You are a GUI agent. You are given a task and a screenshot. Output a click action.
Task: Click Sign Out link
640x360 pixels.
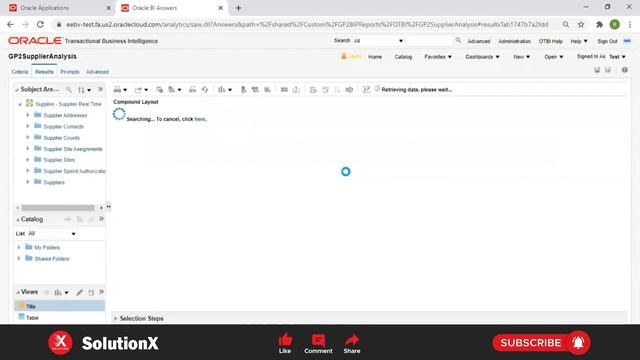(x=607, y=41)
